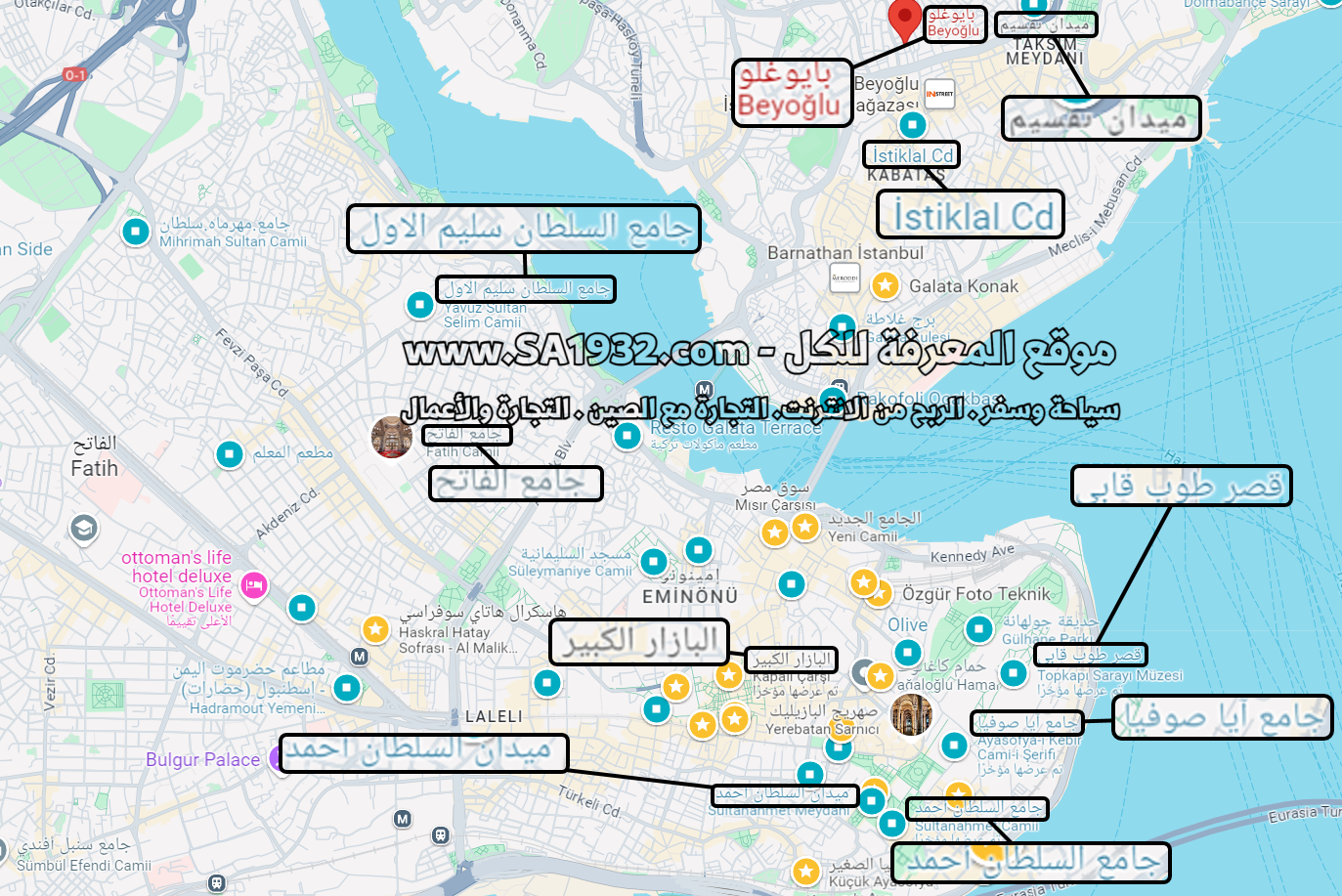The width and height of the screenshot is (1342, 896).
Task: Click the TAKSİM MEYDANI label
Action: pos(1045,52)
